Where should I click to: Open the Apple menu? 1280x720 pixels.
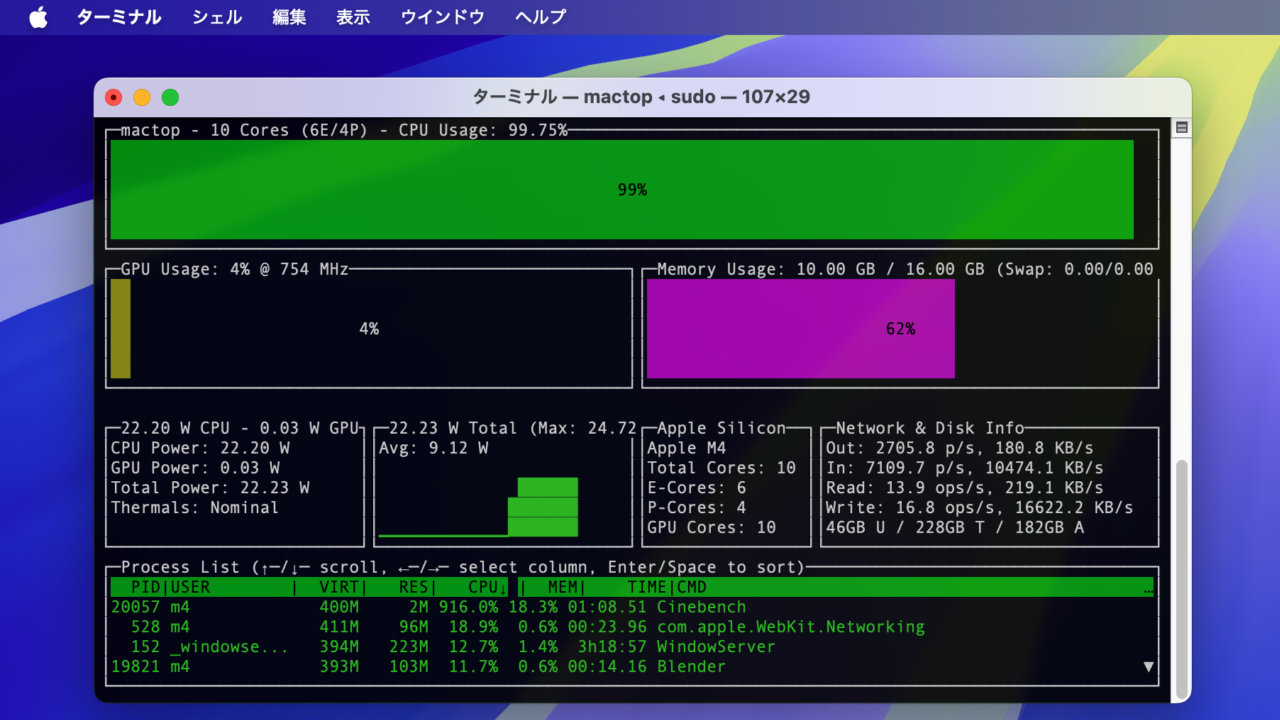[38, 17]
